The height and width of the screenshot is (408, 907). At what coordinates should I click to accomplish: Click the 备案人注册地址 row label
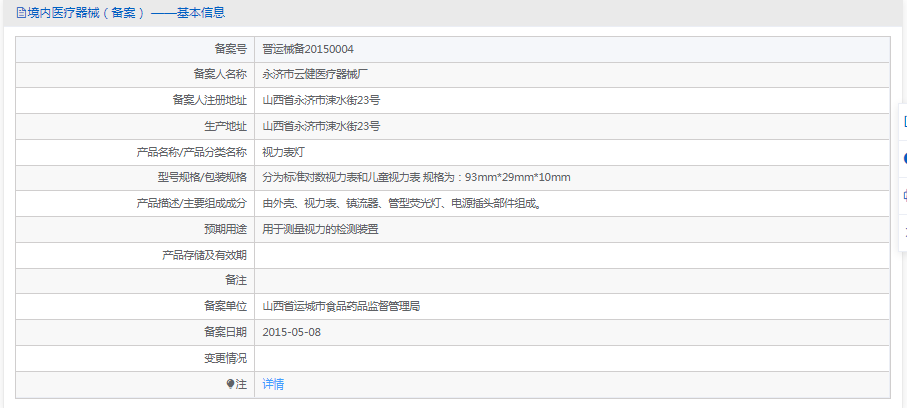tap(209, 100)
